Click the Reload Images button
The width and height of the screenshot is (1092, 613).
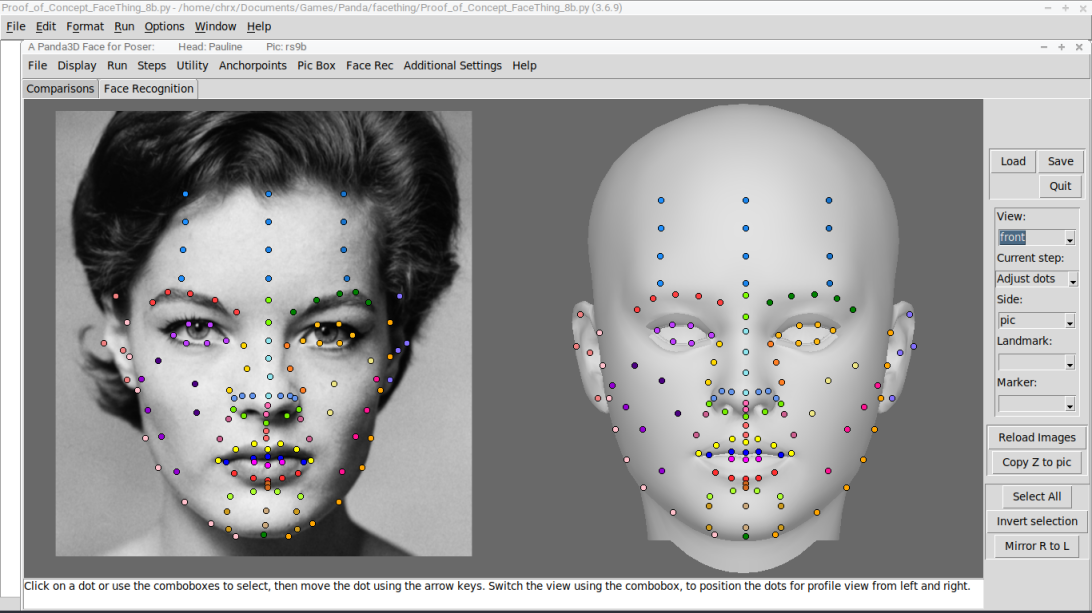pyautogui.click(x=1037, y=437)
